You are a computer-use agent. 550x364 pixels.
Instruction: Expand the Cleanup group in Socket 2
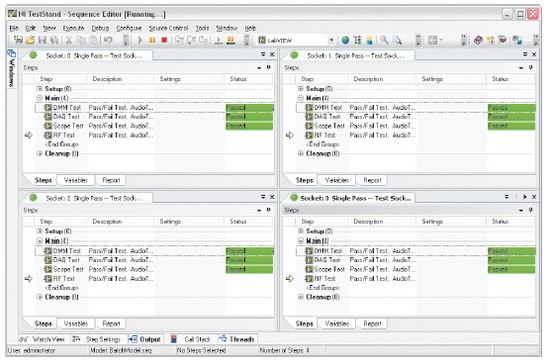[x=40, y=297]
